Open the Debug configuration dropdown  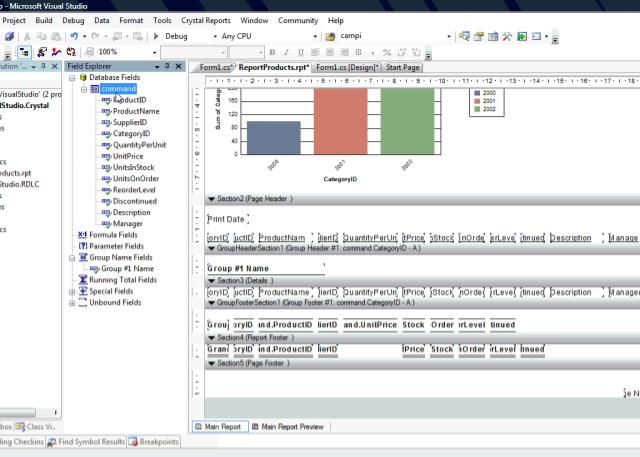click(215, 36)
